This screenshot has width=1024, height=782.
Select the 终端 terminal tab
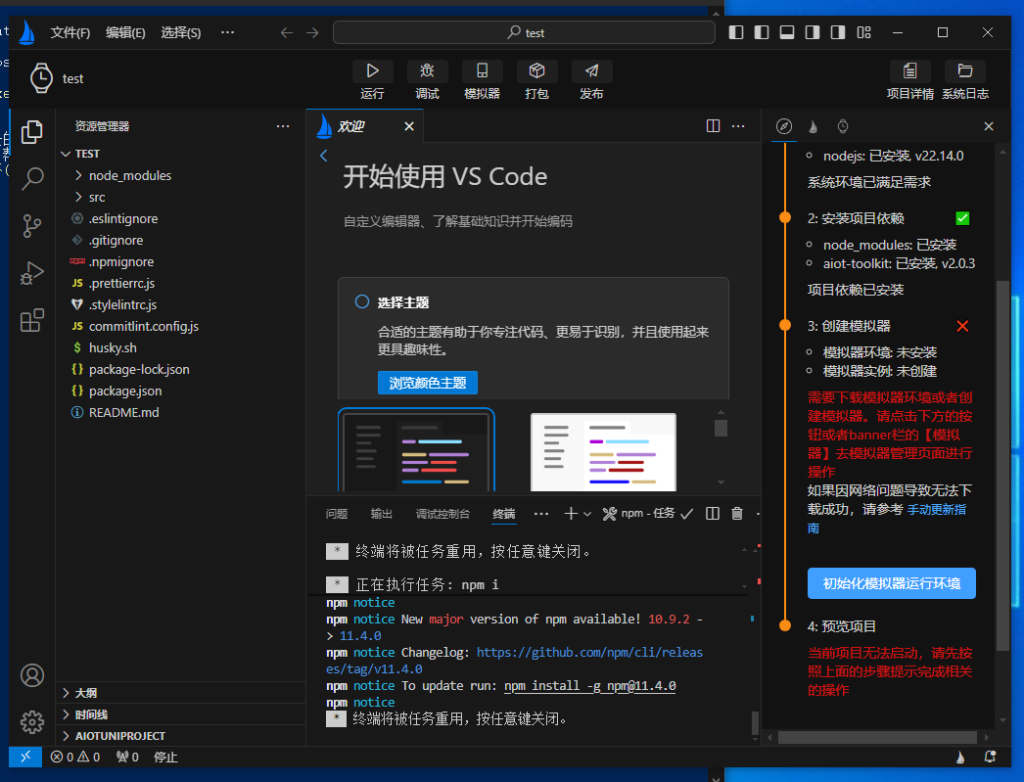pos(504,514)
